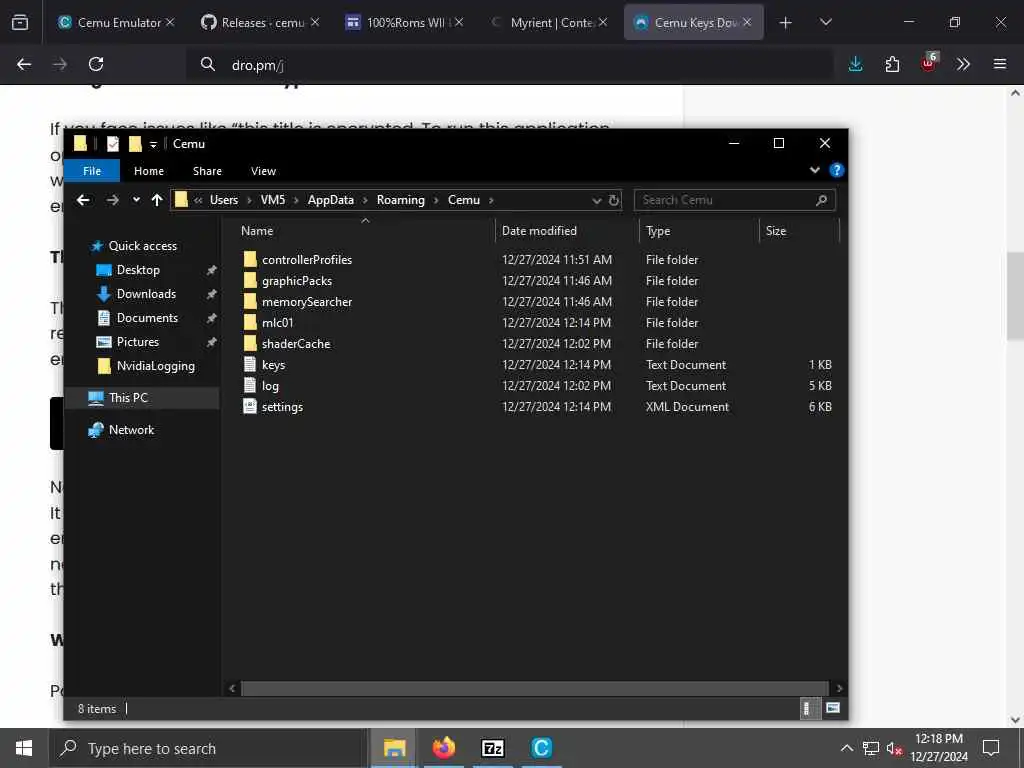
Task: Select the memorySearcher folder icon
Action: tap(249, 301)
